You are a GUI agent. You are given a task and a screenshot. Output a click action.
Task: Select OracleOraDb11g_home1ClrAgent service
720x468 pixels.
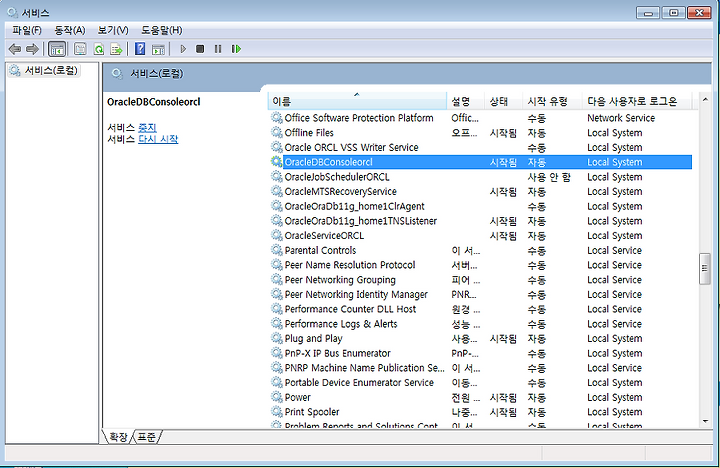pos(480,206)
